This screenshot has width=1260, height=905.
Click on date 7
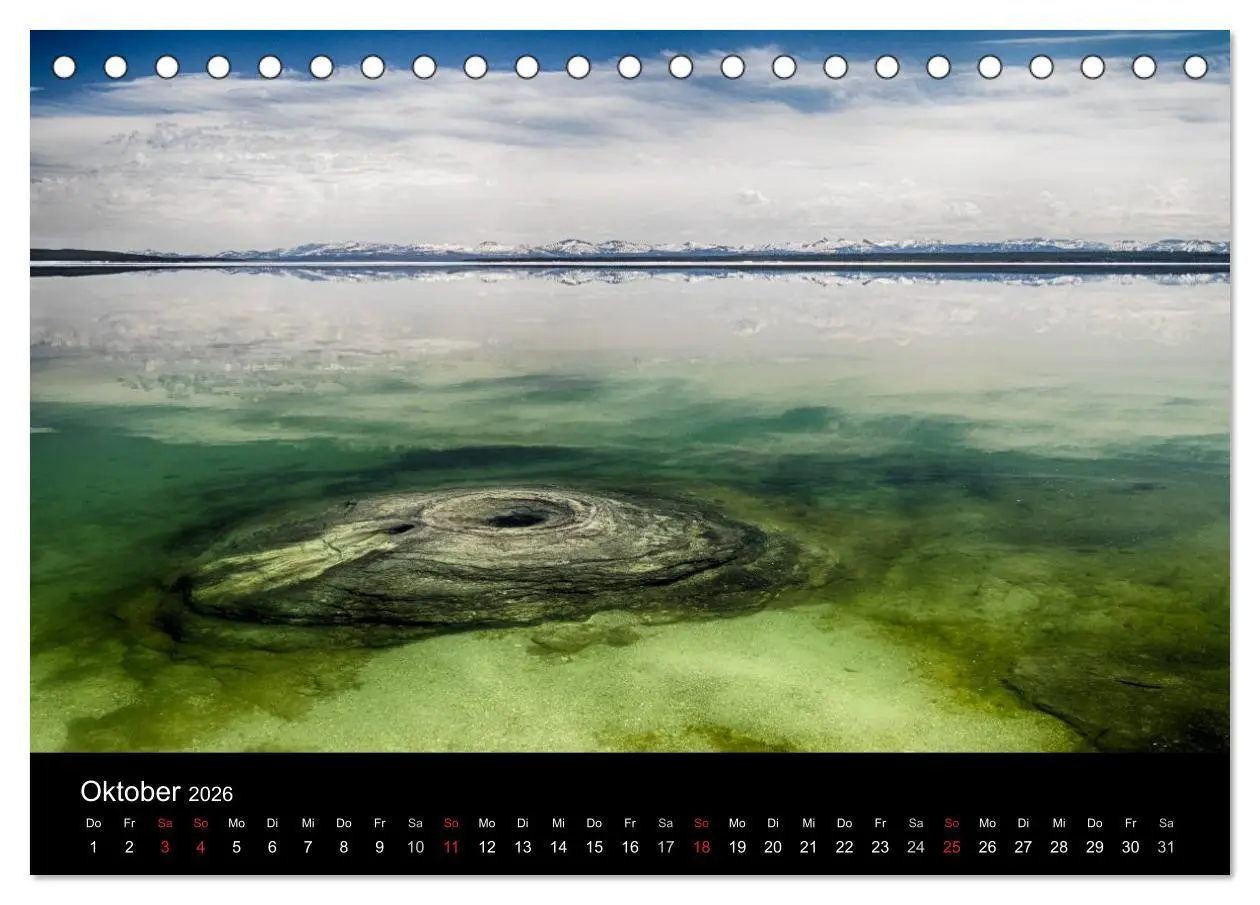[308, 847]
